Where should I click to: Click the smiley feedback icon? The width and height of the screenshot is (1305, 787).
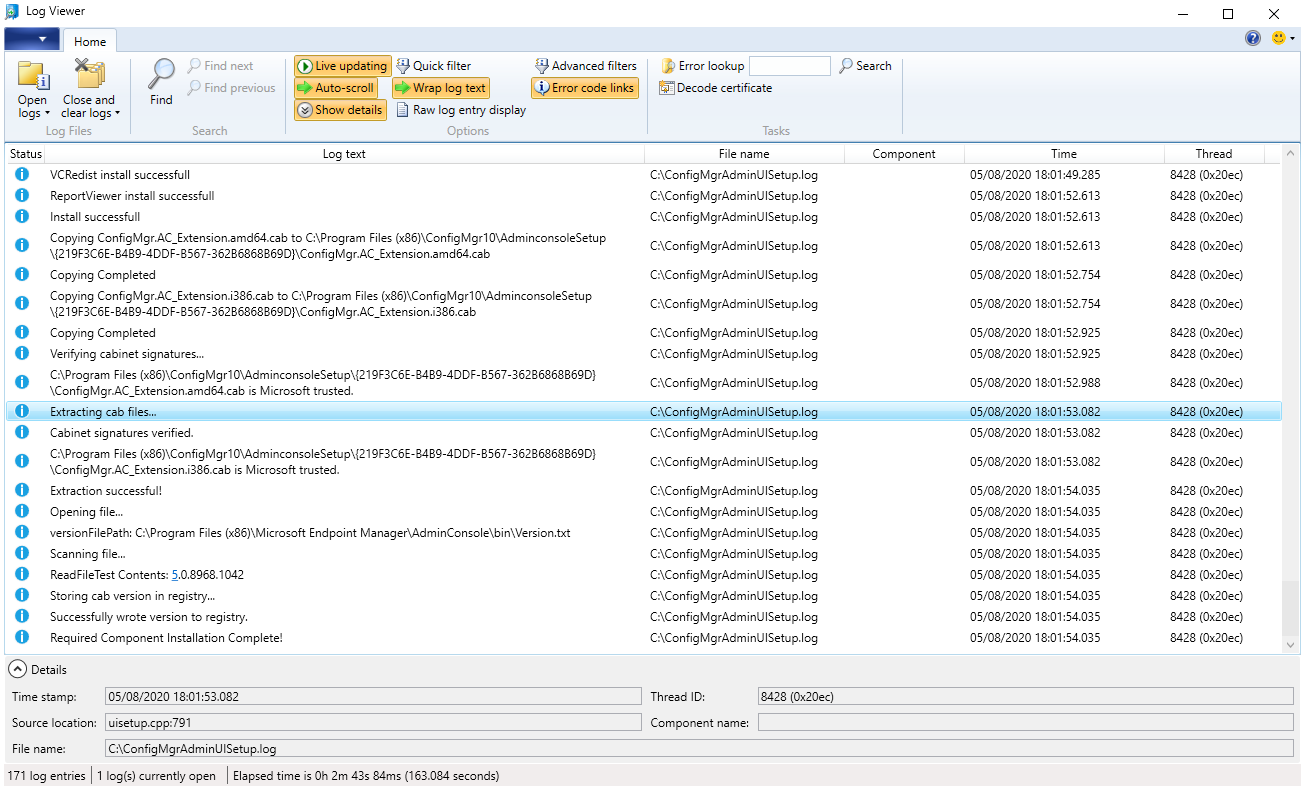[x=1278, y=39]
